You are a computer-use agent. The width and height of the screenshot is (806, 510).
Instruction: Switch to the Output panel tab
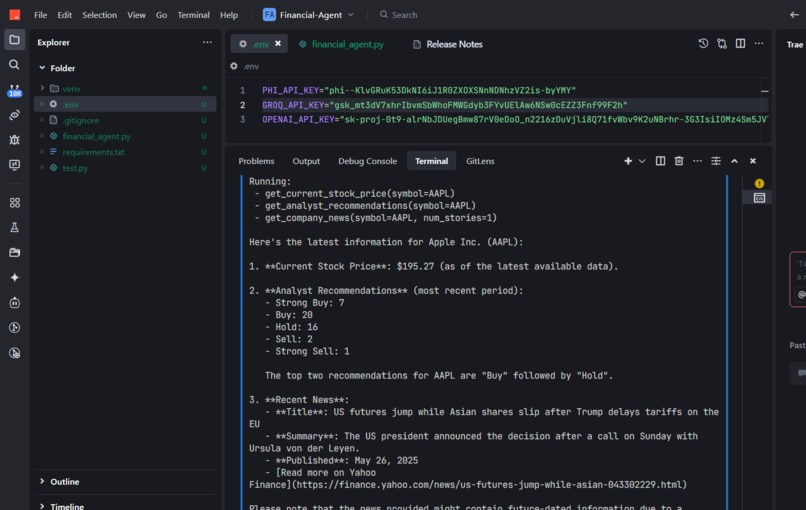(x=306, y=161)
